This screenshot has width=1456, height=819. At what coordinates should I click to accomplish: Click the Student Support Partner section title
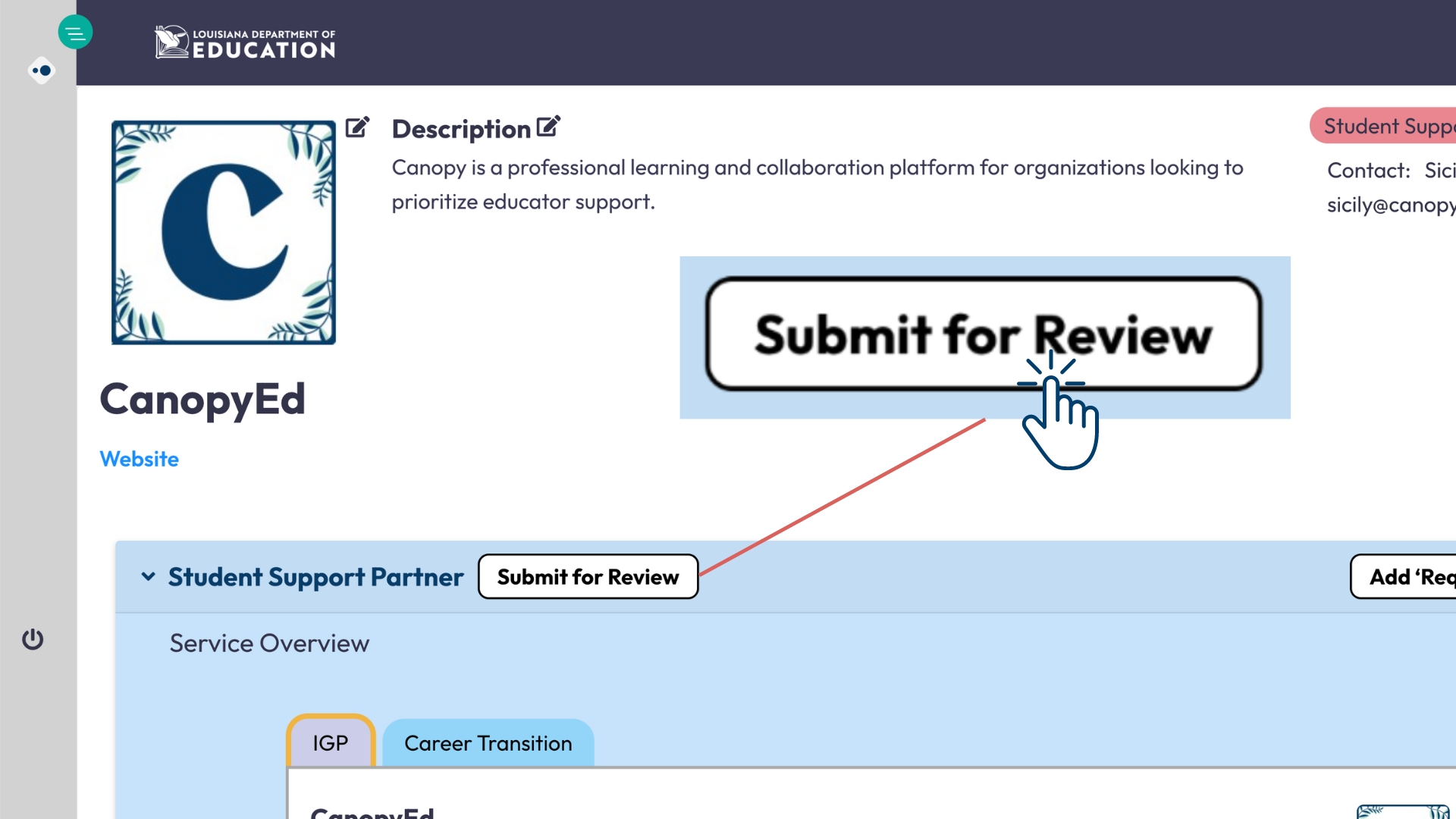pos(315,576)
